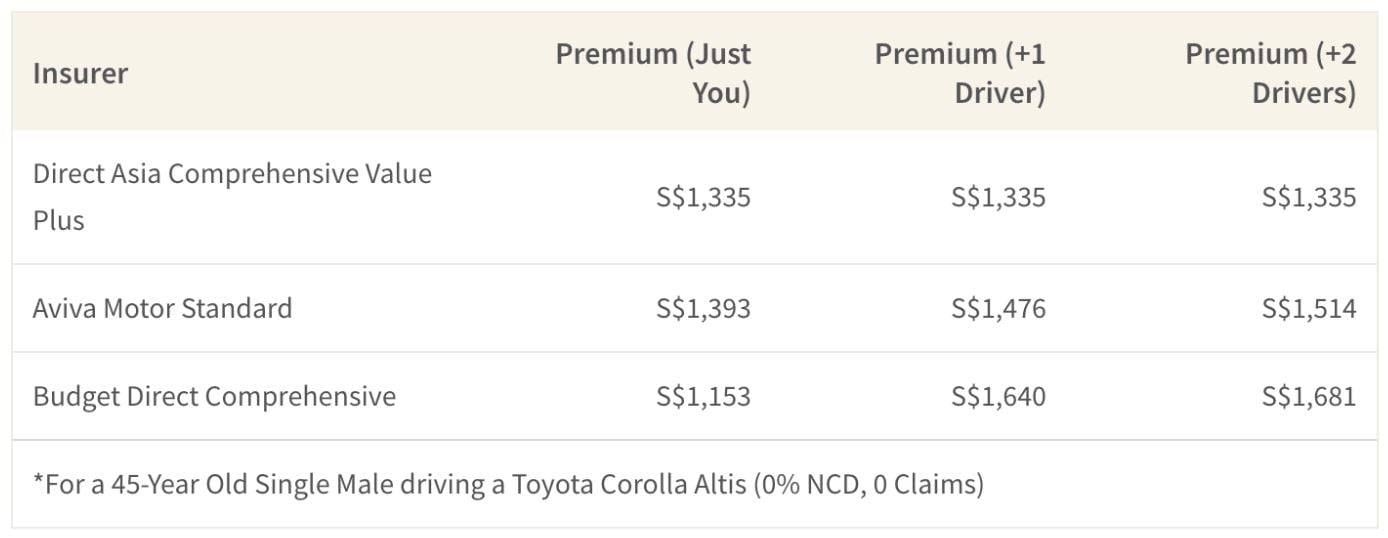Click Aviva premium S$1,476
Screen dimensions: 1388x538
pos(998,308)
